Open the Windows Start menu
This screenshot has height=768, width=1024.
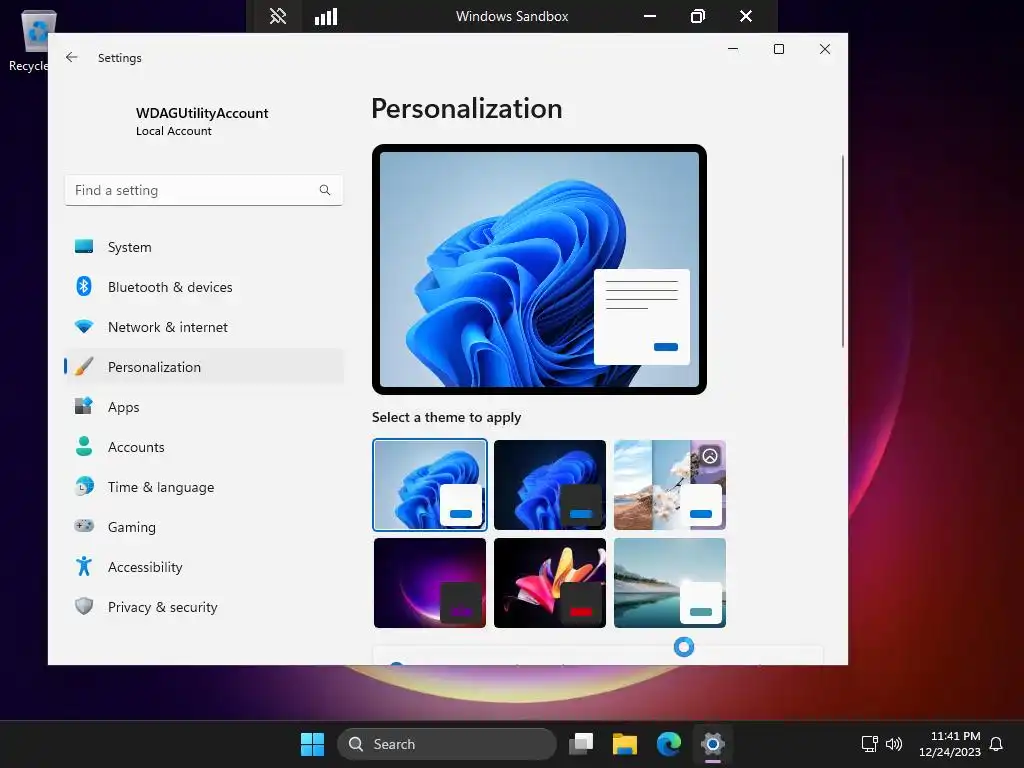click(312, 744)
